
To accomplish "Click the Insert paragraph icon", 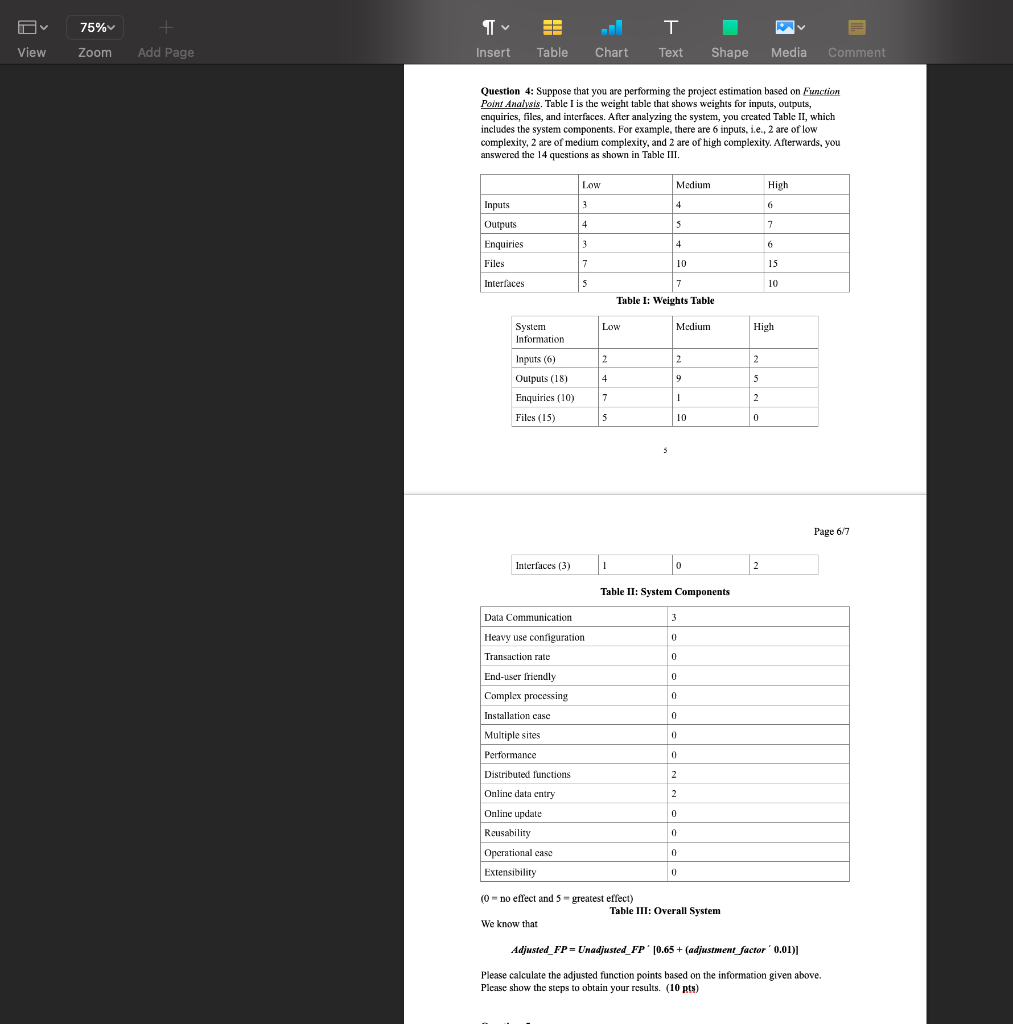I will pos(487,26).
